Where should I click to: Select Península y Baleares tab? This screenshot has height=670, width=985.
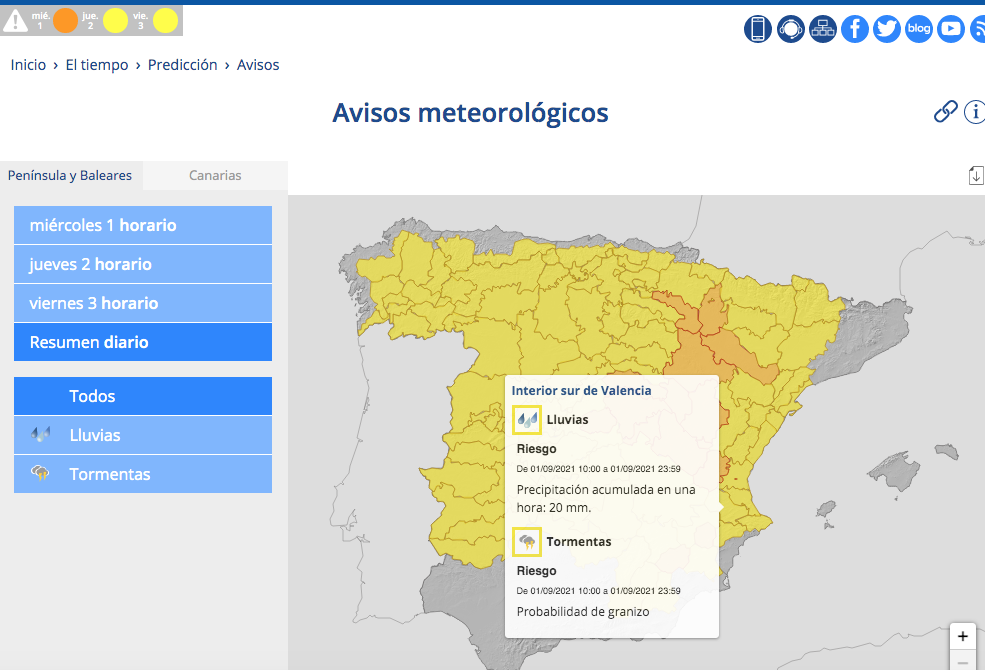click(70, 175)
